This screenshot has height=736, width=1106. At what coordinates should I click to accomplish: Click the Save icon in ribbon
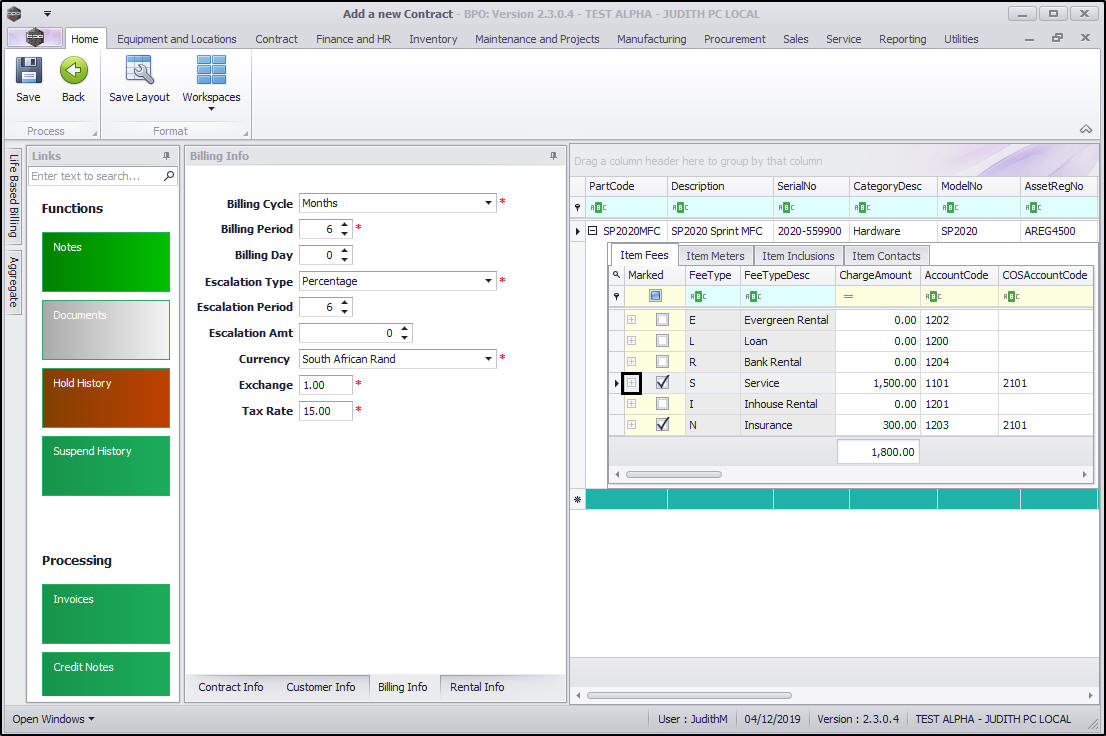(x=28, y=72)
